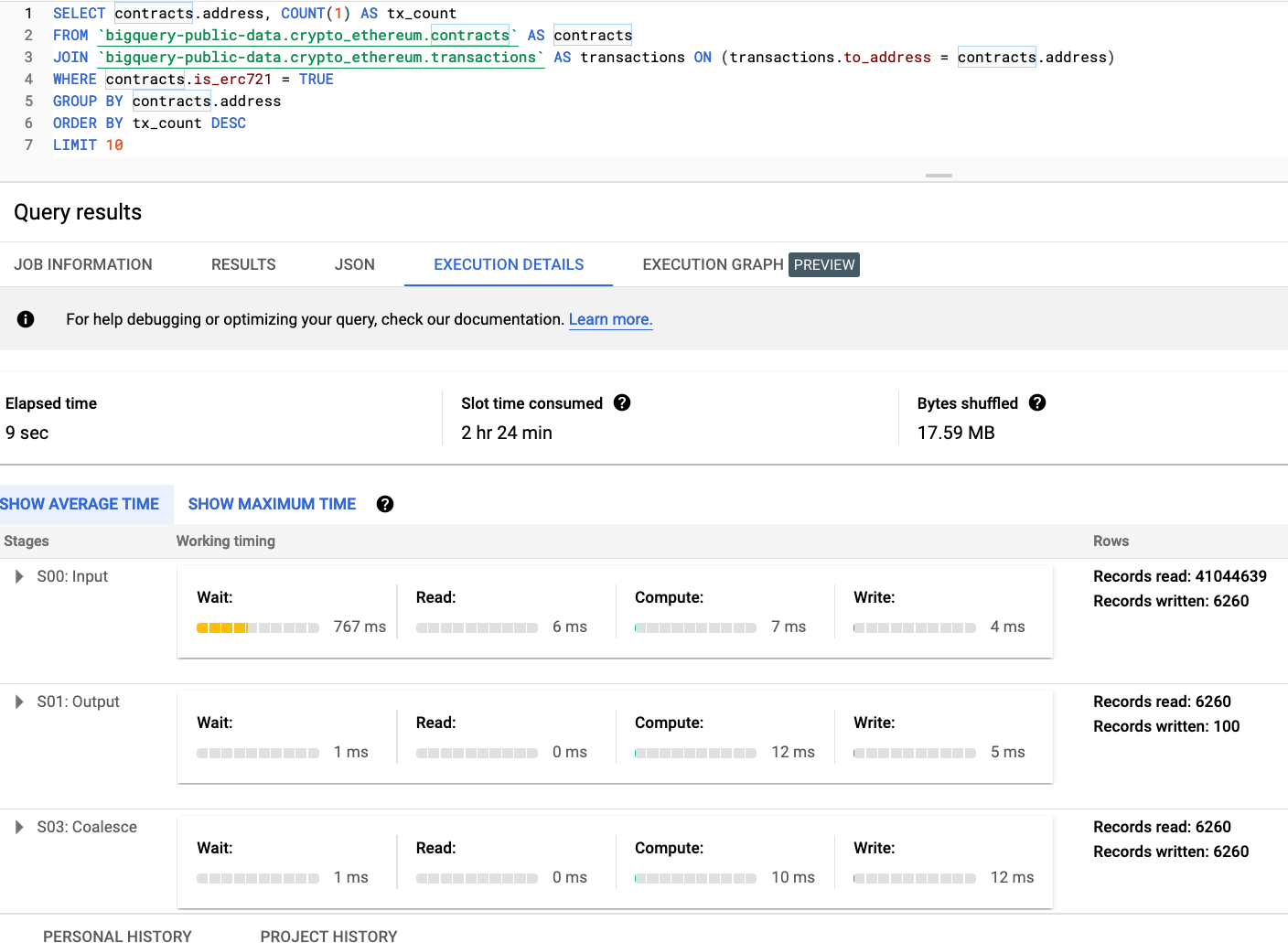Follow the Learn more documentation link
1288x943 pixels.
point(610,319)
